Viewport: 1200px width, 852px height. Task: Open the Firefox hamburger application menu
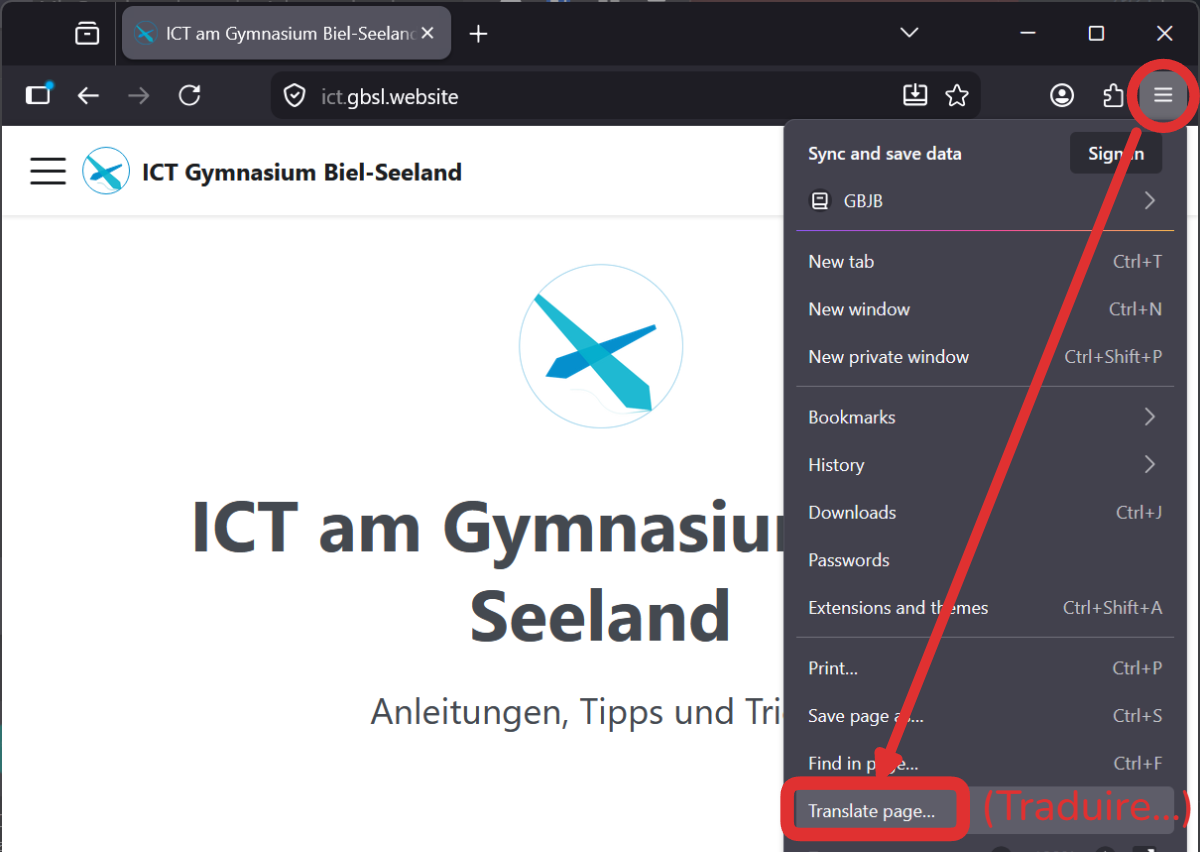[x=1162, y=95]
